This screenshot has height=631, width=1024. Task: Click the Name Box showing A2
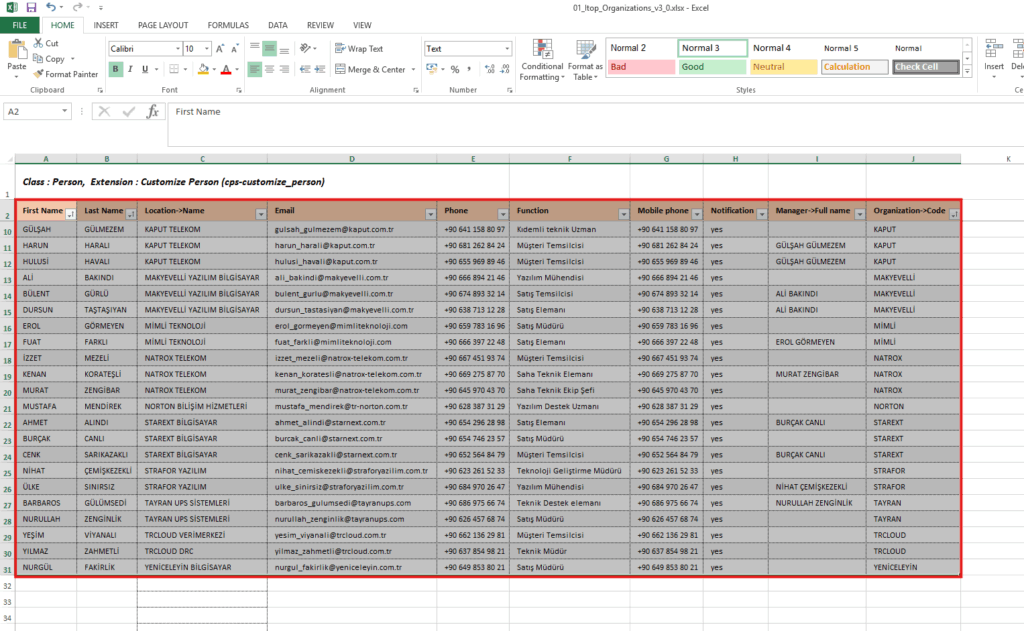pyautogui.click(x=37, y=112)
